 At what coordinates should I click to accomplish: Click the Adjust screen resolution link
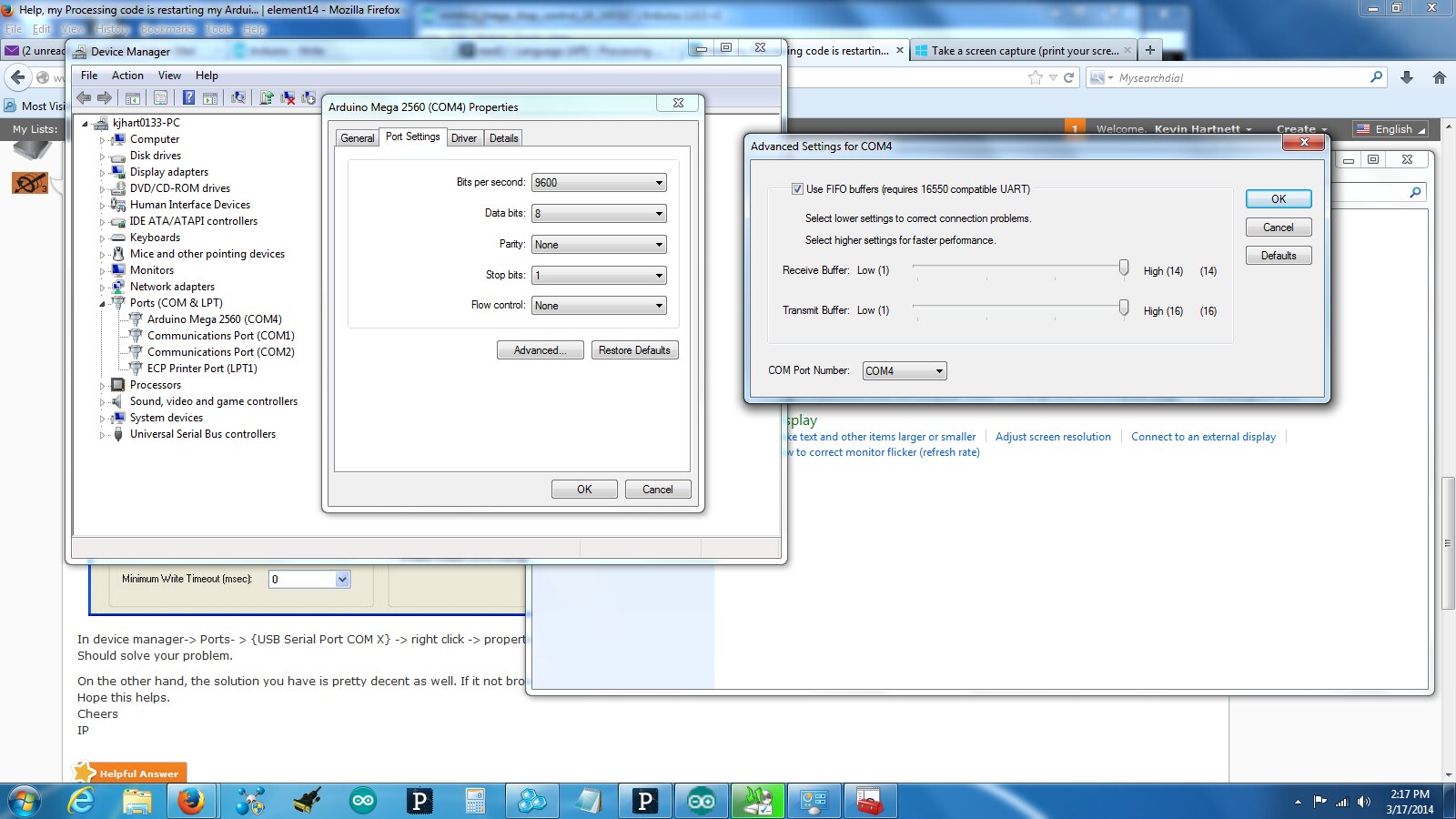click(1053, 437)
